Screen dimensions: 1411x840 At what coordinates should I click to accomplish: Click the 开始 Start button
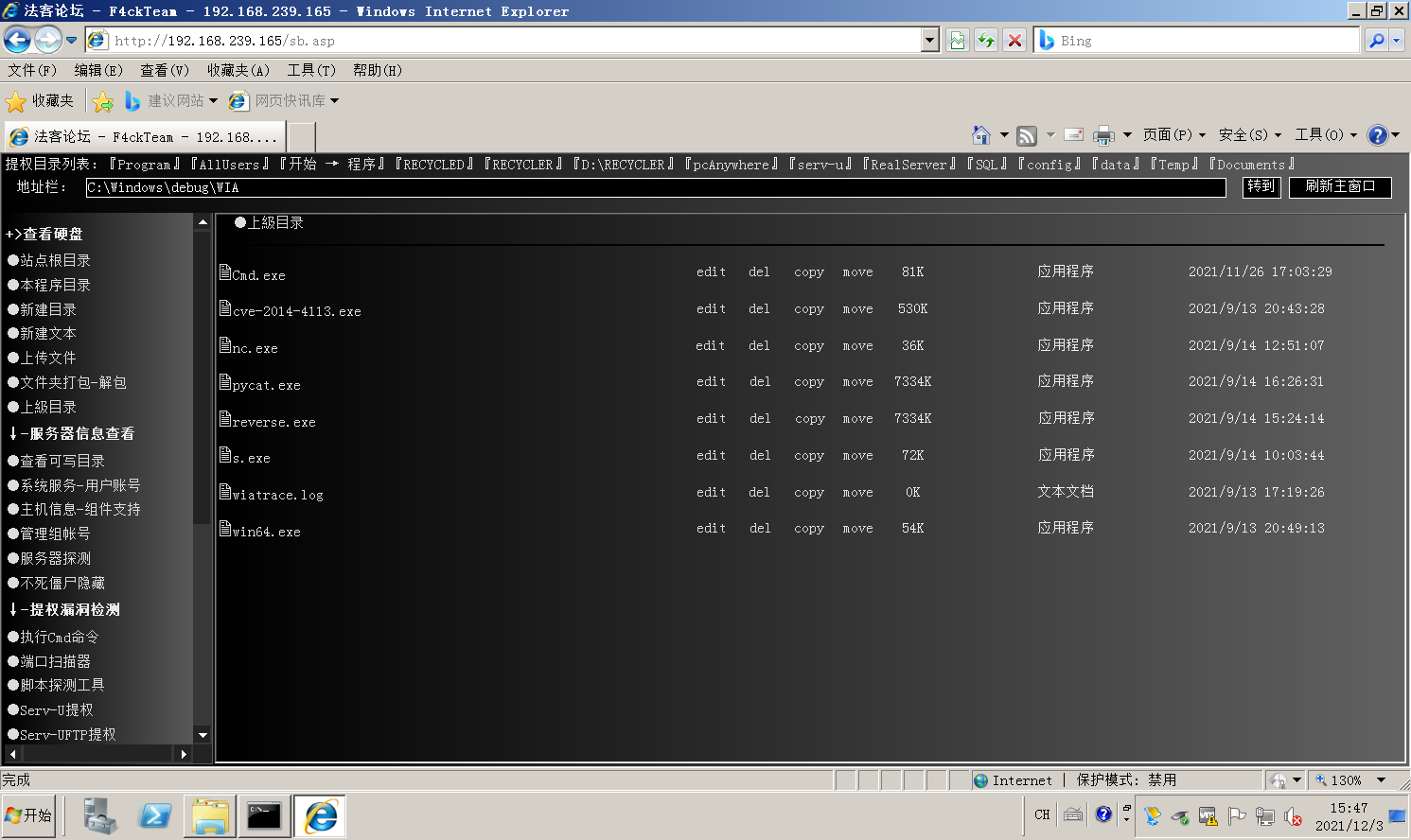pos(29,815)
